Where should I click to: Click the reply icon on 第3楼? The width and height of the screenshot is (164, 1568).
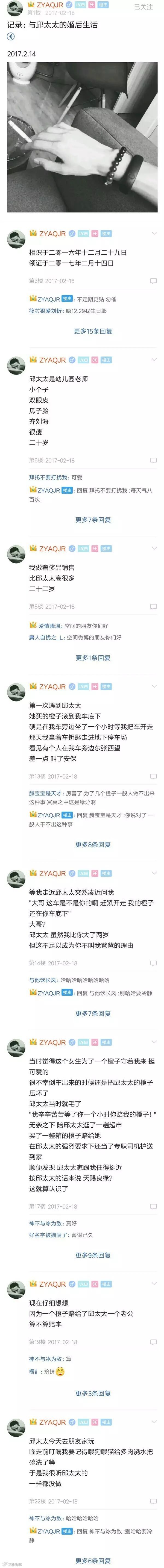[154, 281]
